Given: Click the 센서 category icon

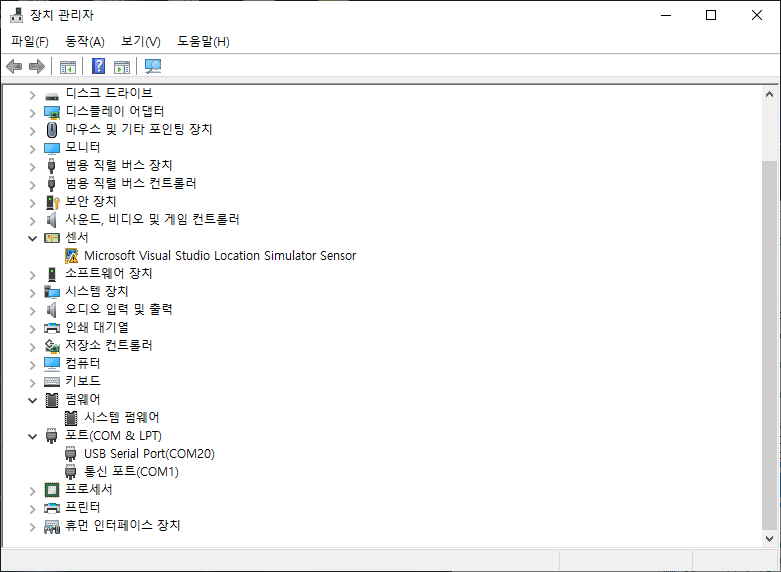Looking at the screenshot, I should click(x=52, y=238).
